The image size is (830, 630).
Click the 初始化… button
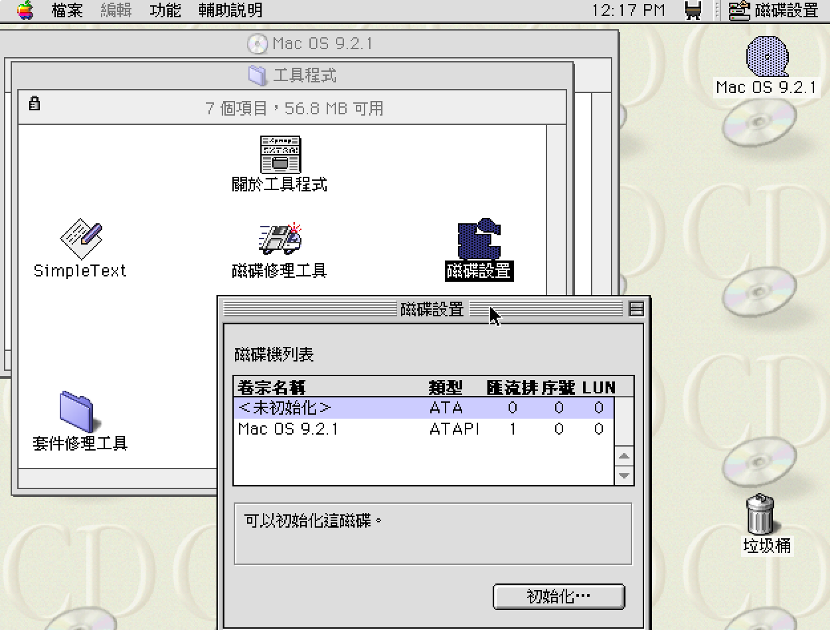coord(559,597)
